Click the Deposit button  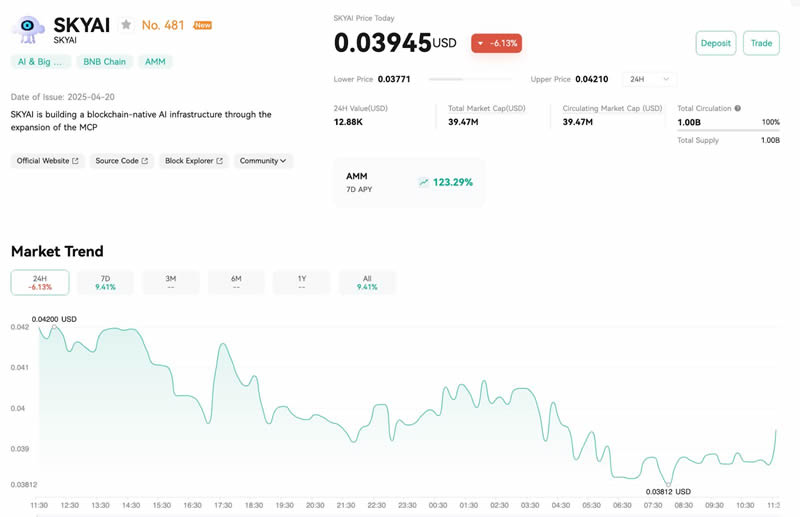tap(715, 43)
